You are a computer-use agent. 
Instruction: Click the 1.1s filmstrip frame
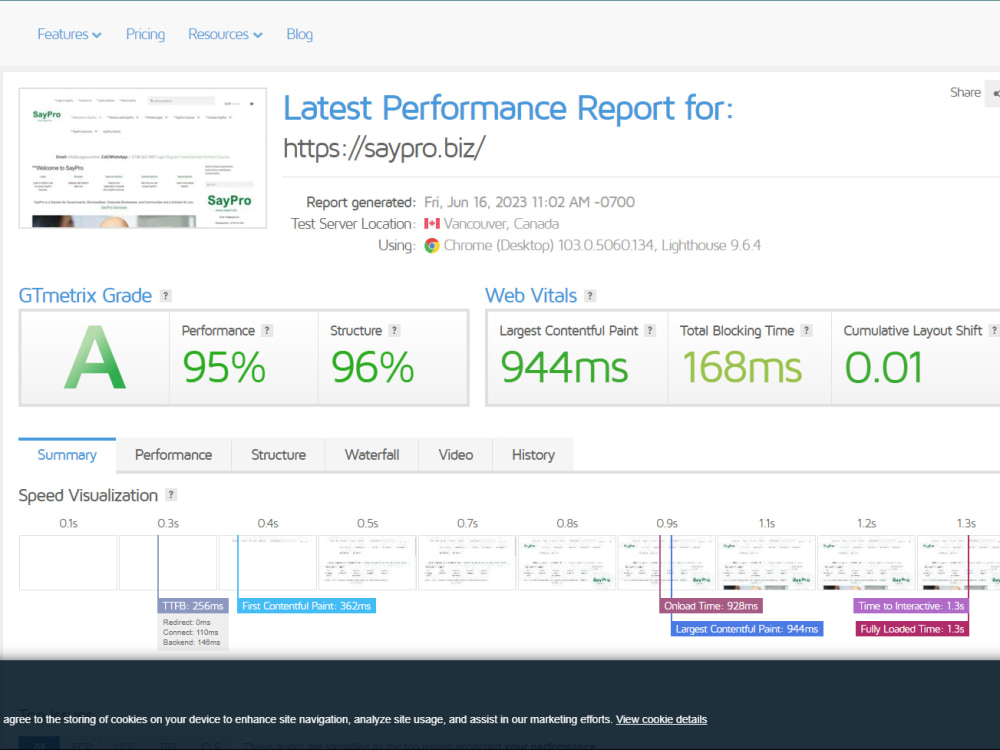767,562
